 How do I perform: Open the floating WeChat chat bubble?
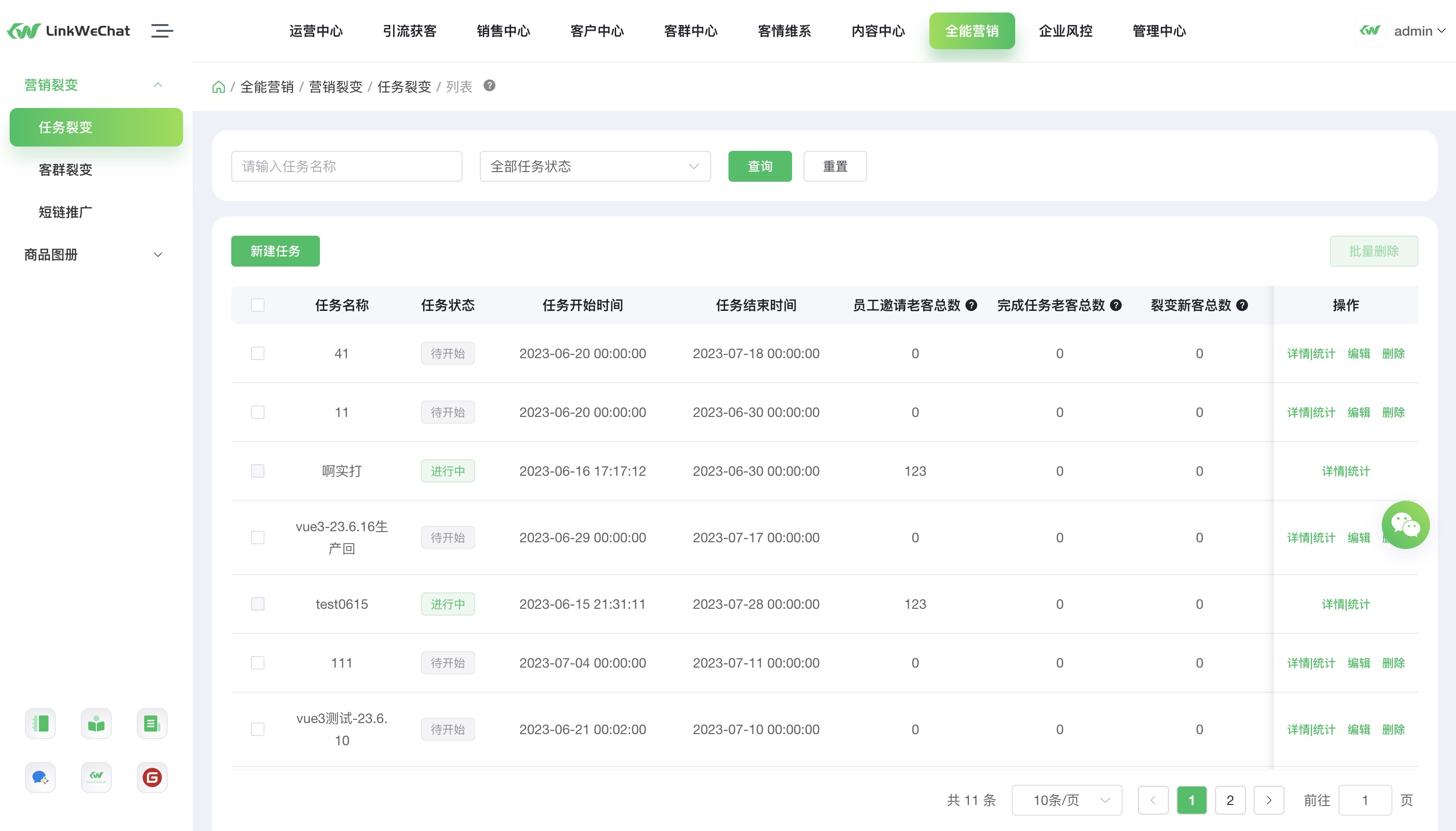tap(1405, 525)
